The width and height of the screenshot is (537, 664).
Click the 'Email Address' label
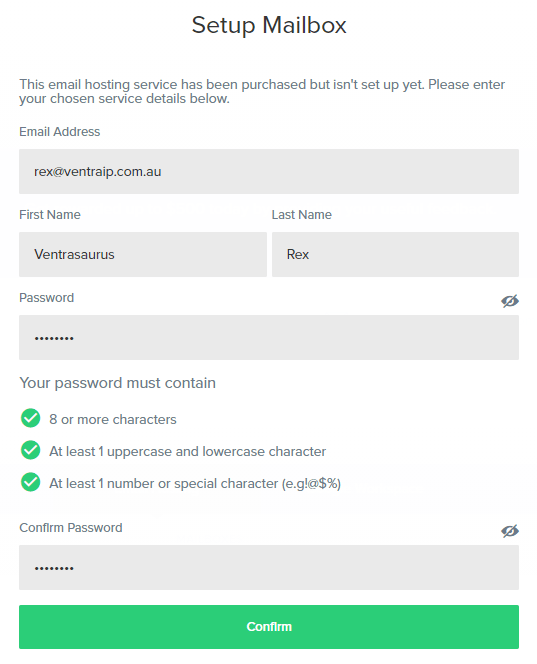(60, 132)
